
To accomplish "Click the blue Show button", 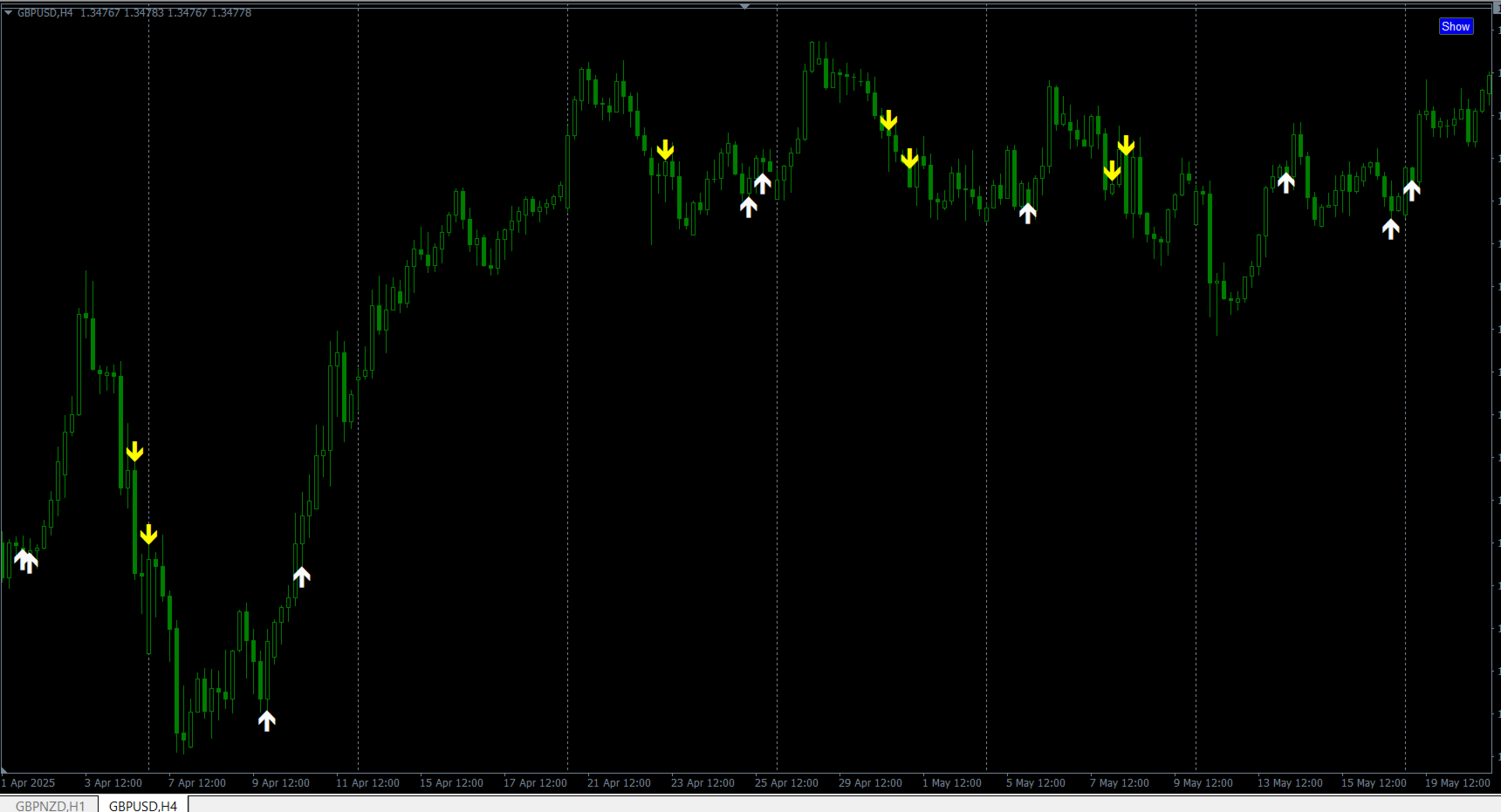I will [x=1456, y=26].
